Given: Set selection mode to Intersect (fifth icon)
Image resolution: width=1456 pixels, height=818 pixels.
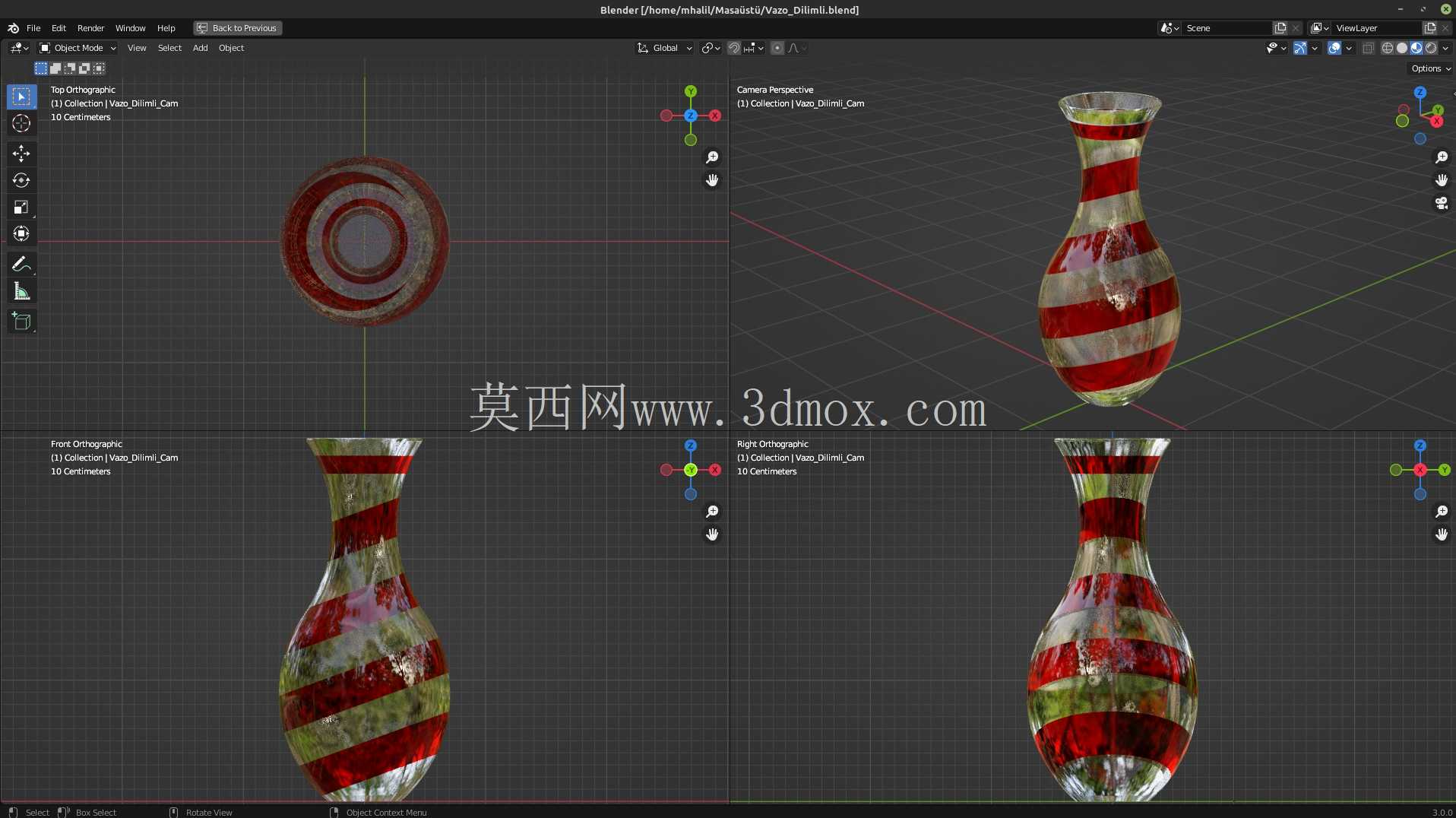Looking at the screenshot, I should pyautogui.click(x=99, y=68).
